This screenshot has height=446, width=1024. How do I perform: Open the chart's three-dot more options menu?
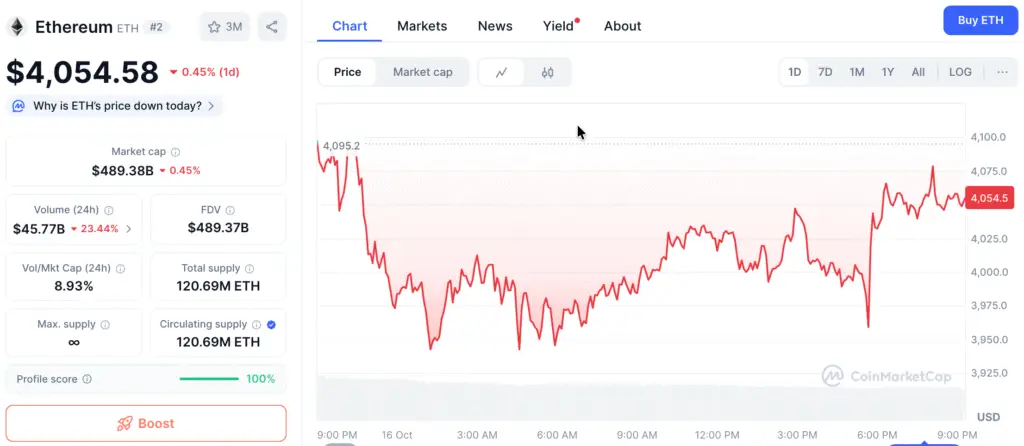click(x=1002, y=72)
